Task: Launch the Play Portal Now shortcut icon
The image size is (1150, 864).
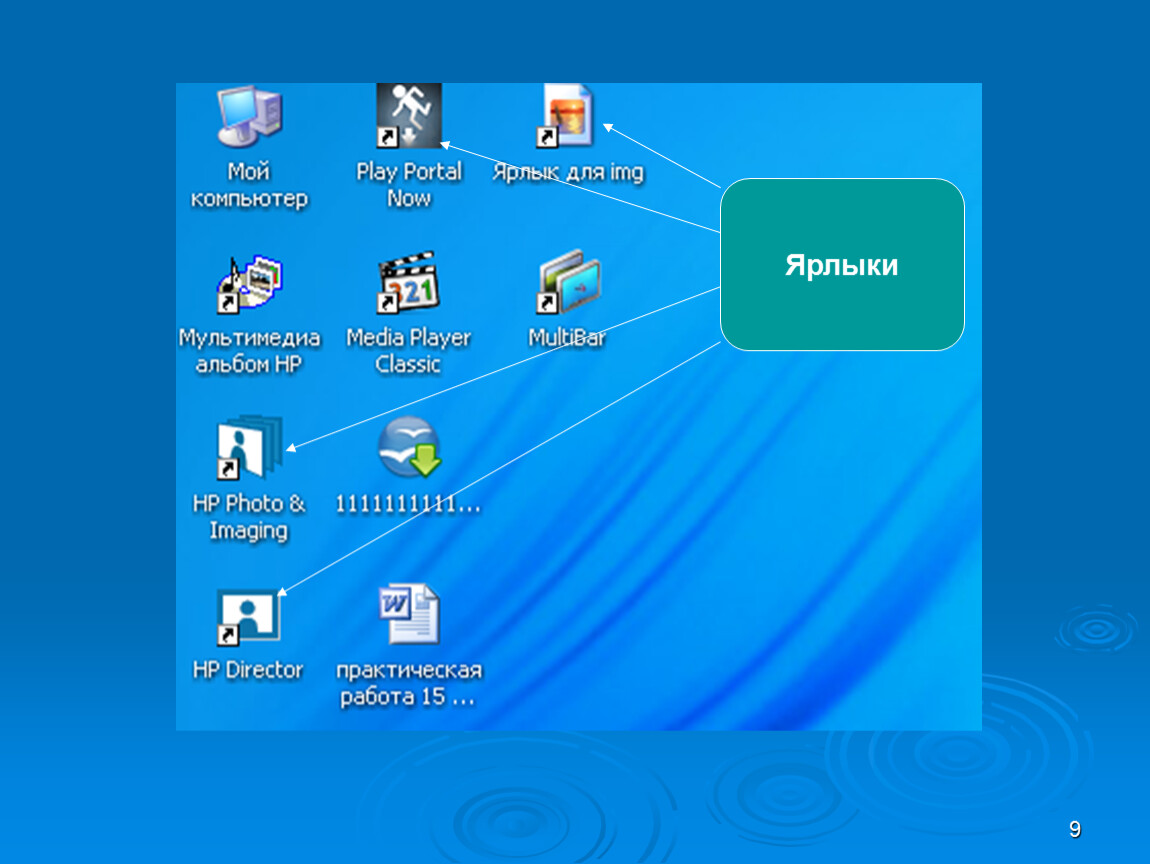Action: click(409, 115)
